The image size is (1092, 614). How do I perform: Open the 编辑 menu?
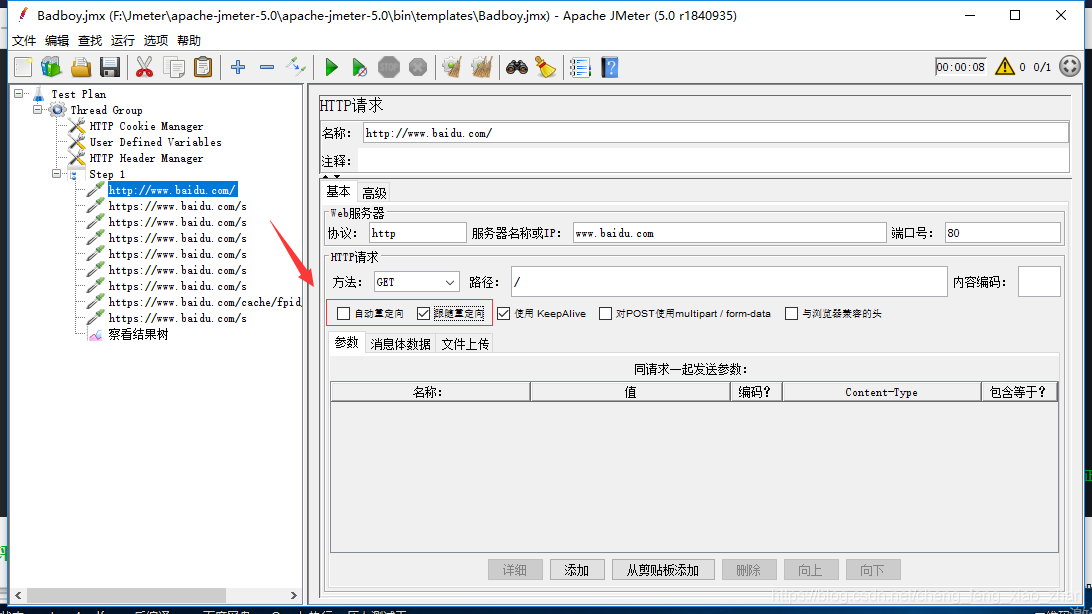[56, 41]
